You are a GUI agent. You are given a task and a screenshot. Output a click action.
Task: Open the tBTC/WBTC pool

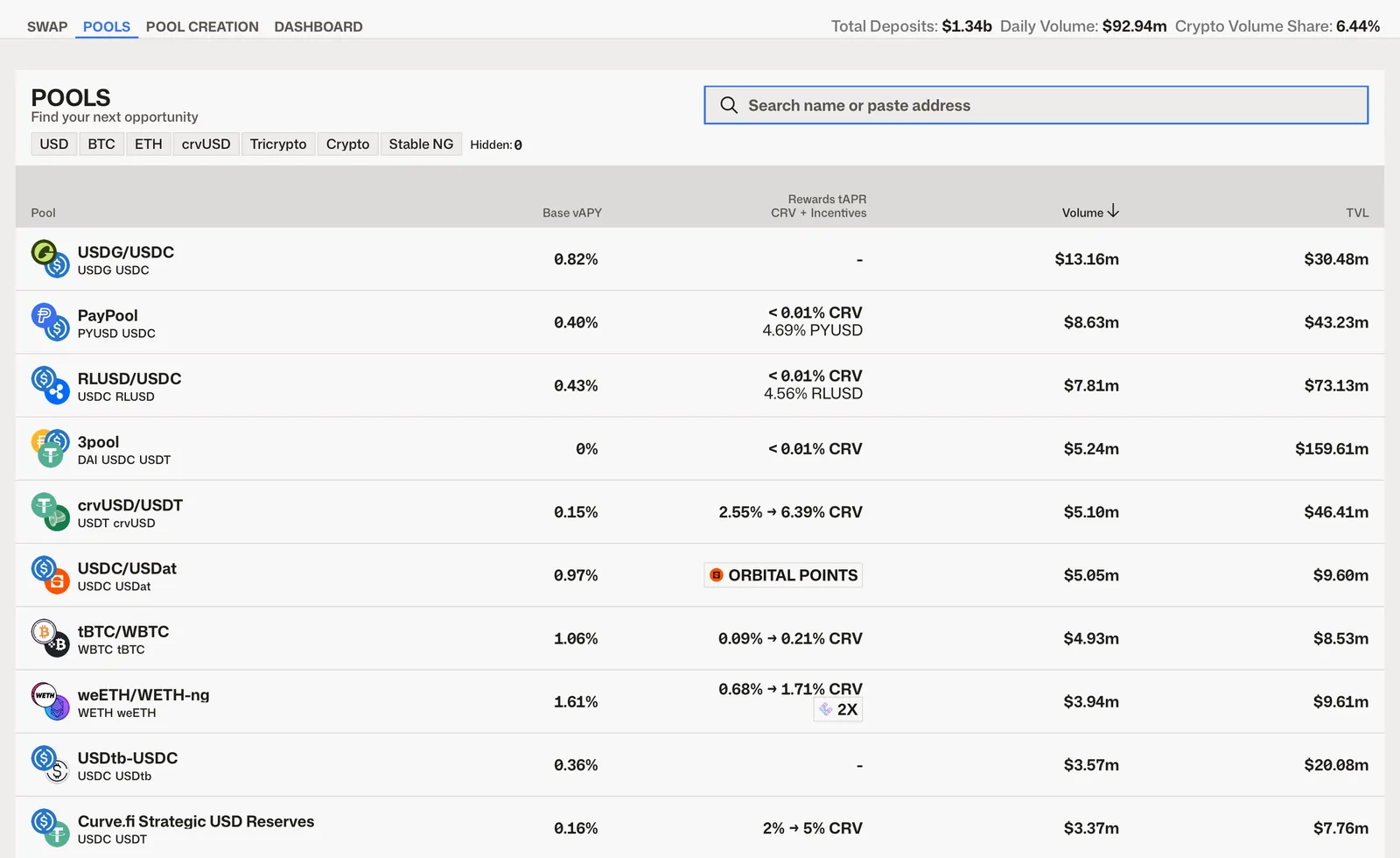pos(700,638)
